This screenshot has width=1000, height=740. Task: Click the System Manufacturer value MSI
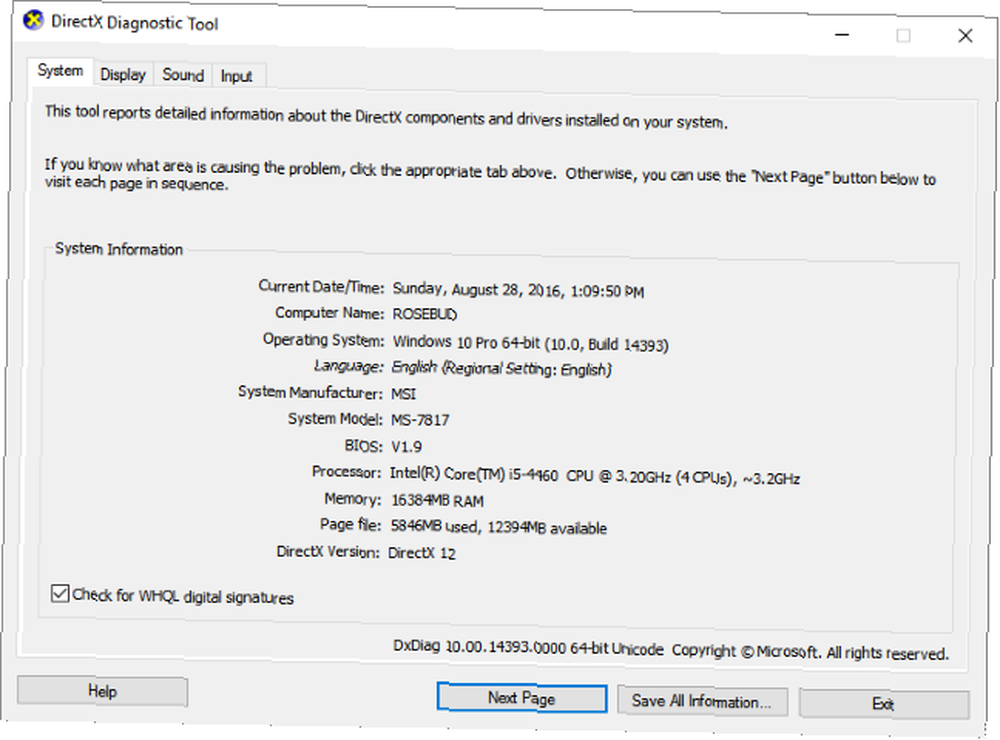click(x=404, y=394)
